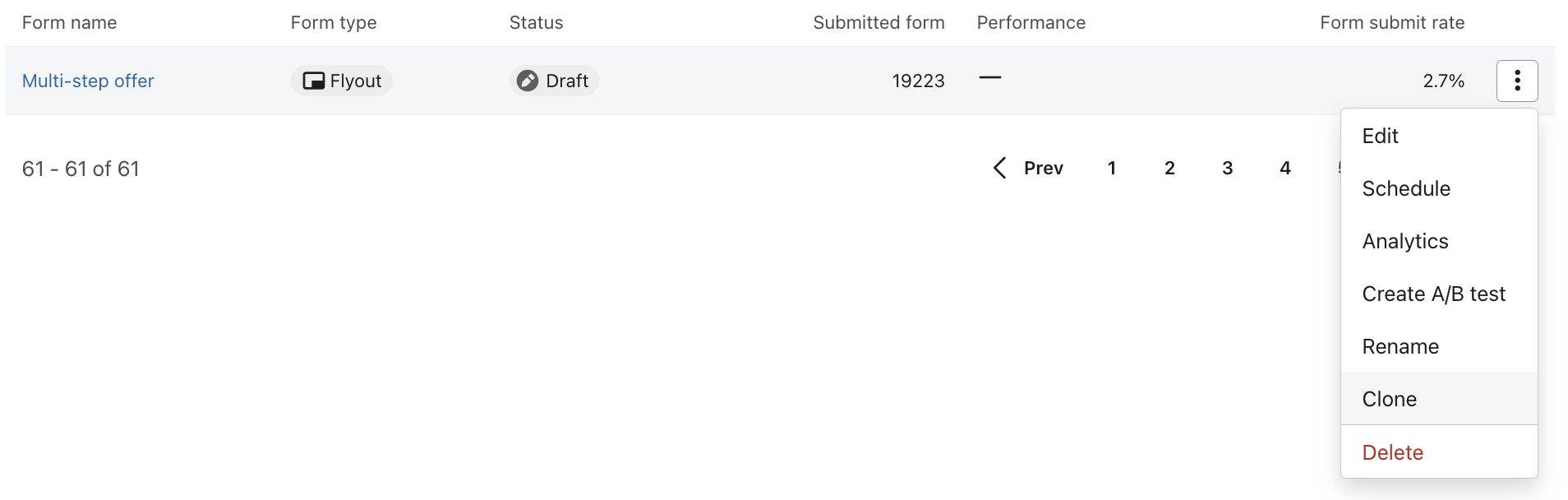Select Edit from the actions menu

[1380, 136]
